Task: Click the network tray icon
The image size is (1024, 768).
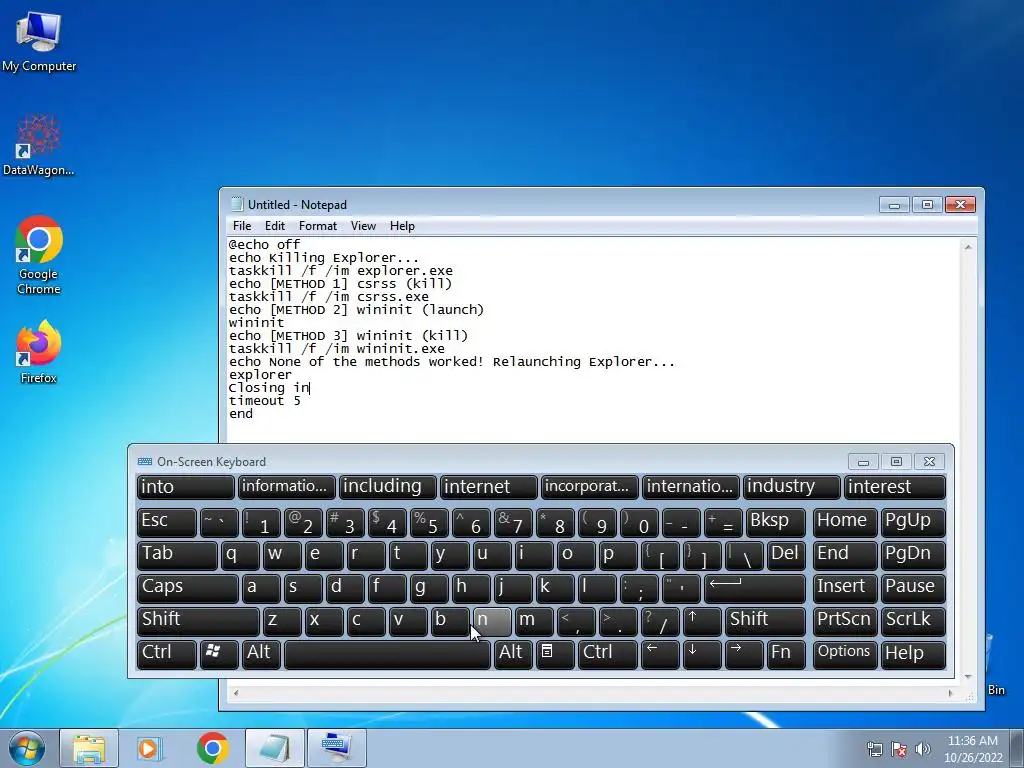Action: [x=874, y=749]
